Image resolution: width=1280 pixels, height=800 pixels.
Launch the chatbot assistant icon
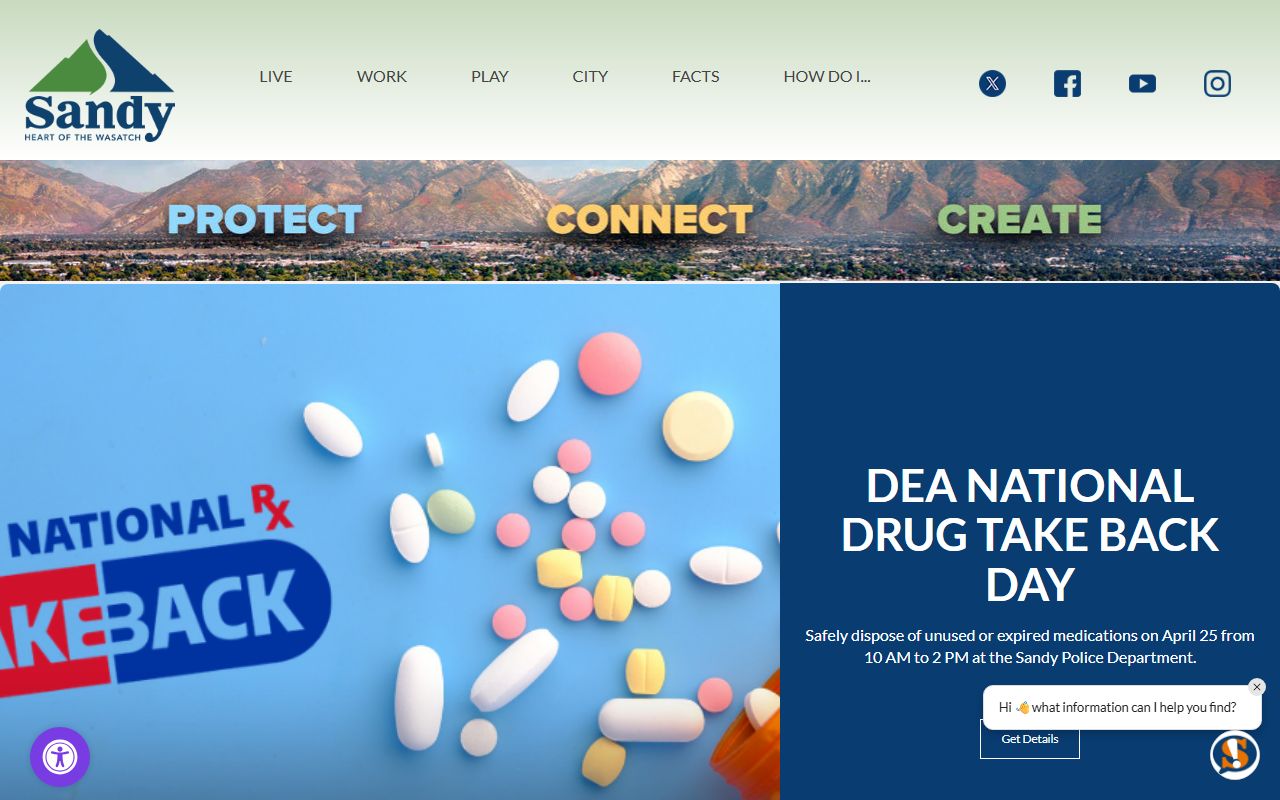[x=1234, y=755]
